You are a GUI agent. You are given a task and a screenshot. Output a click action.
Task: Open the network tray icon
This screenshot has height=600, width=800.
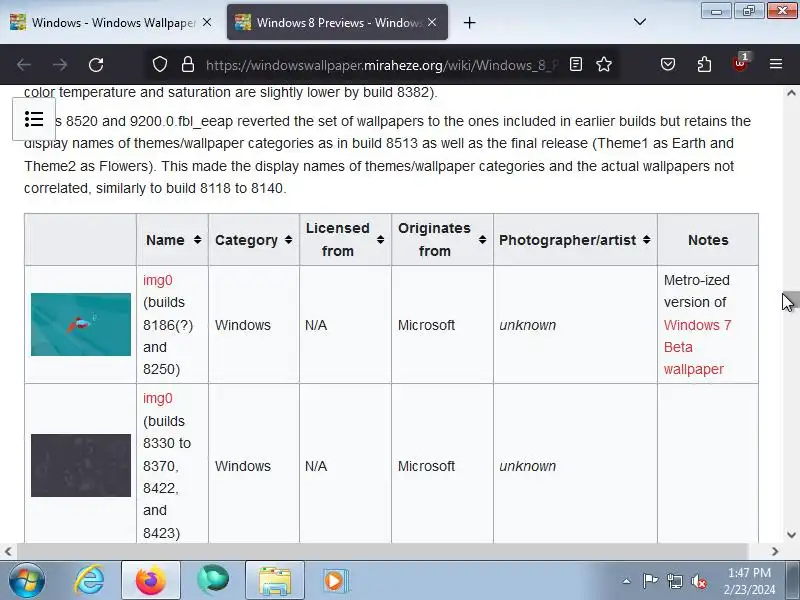[x=674, y=581]
